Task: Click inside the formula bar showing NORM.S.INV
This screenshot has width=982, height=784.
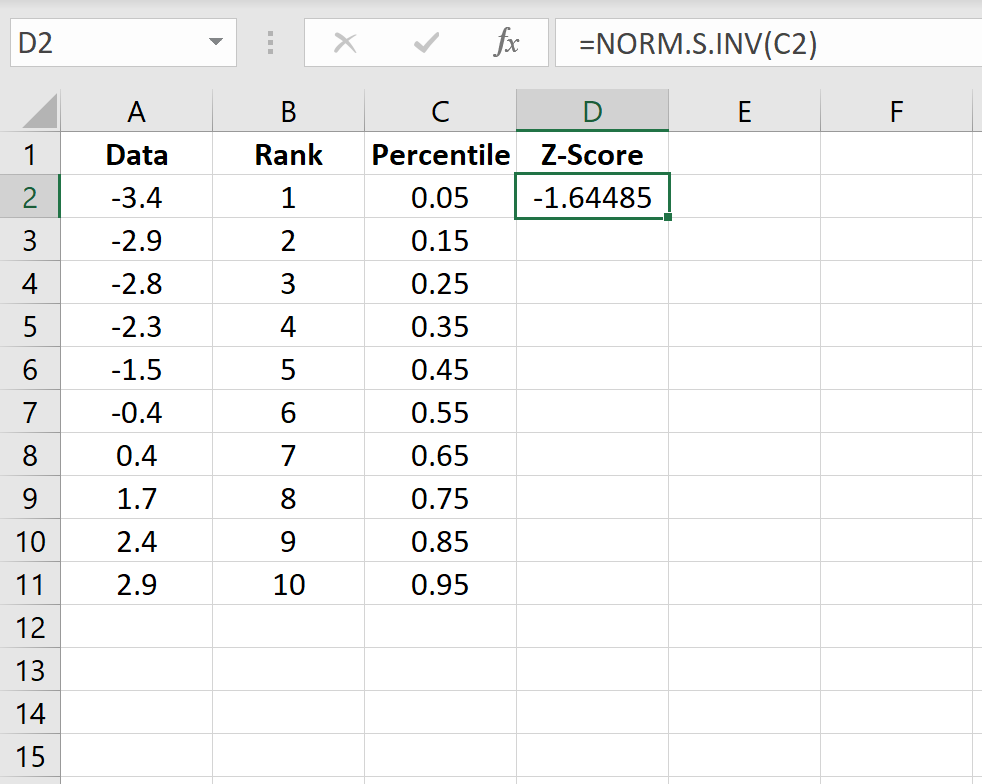Action: click(x=700, y=42)
